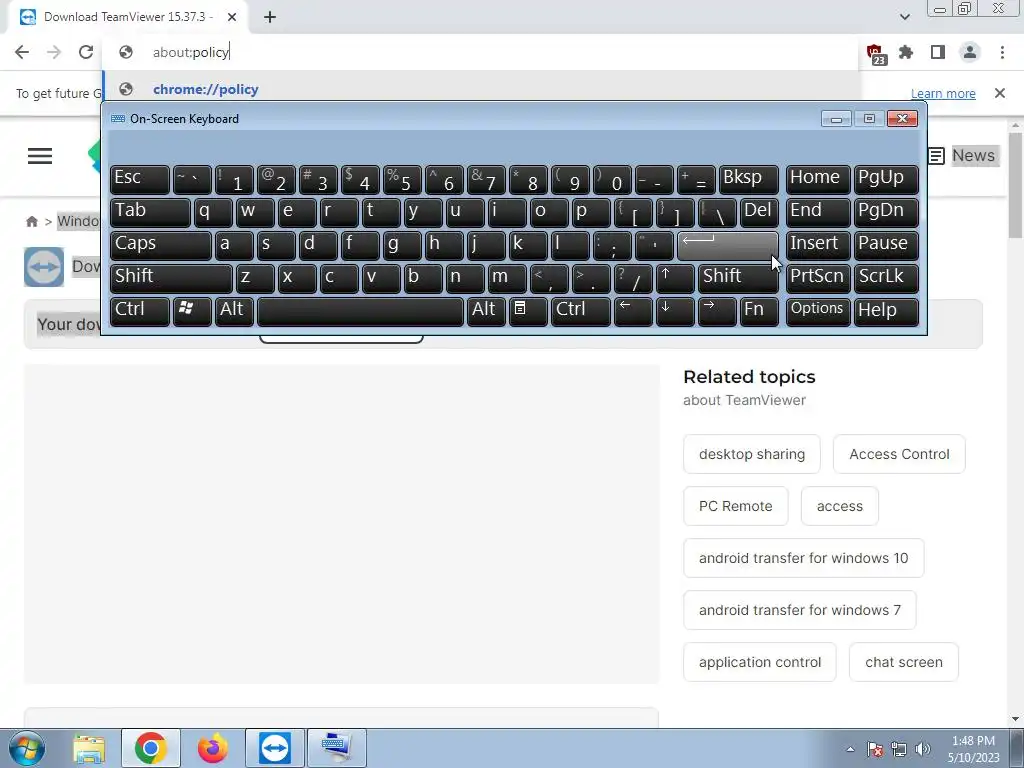Hit the up arrow key
The width and height of the screenshot is (1024, 768).
click(675, 278)
